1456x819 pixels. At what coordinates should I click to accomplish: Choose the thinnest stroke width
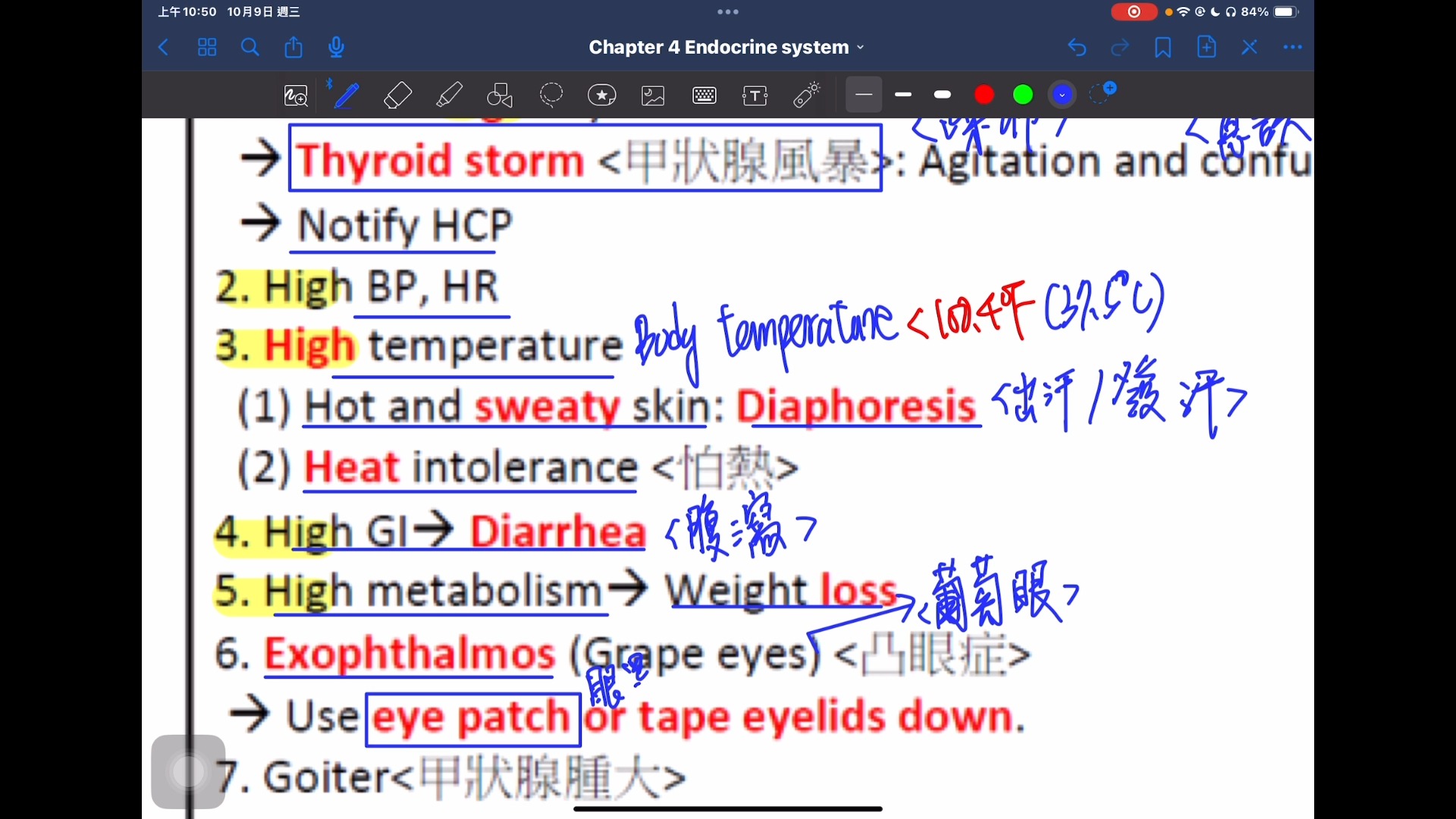tap(864, 95)
